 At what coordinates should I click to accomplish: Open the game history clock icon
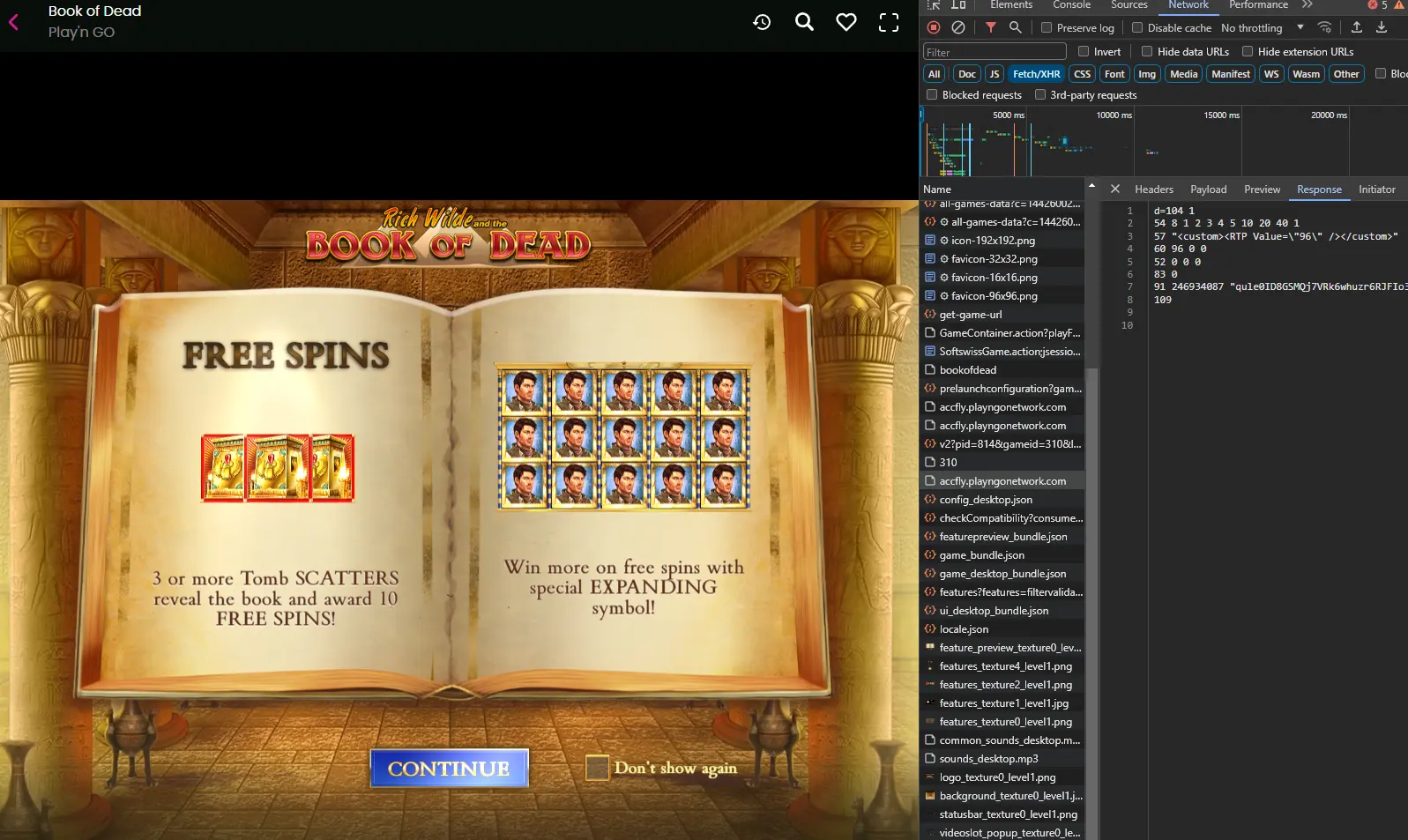pos(762,22)
